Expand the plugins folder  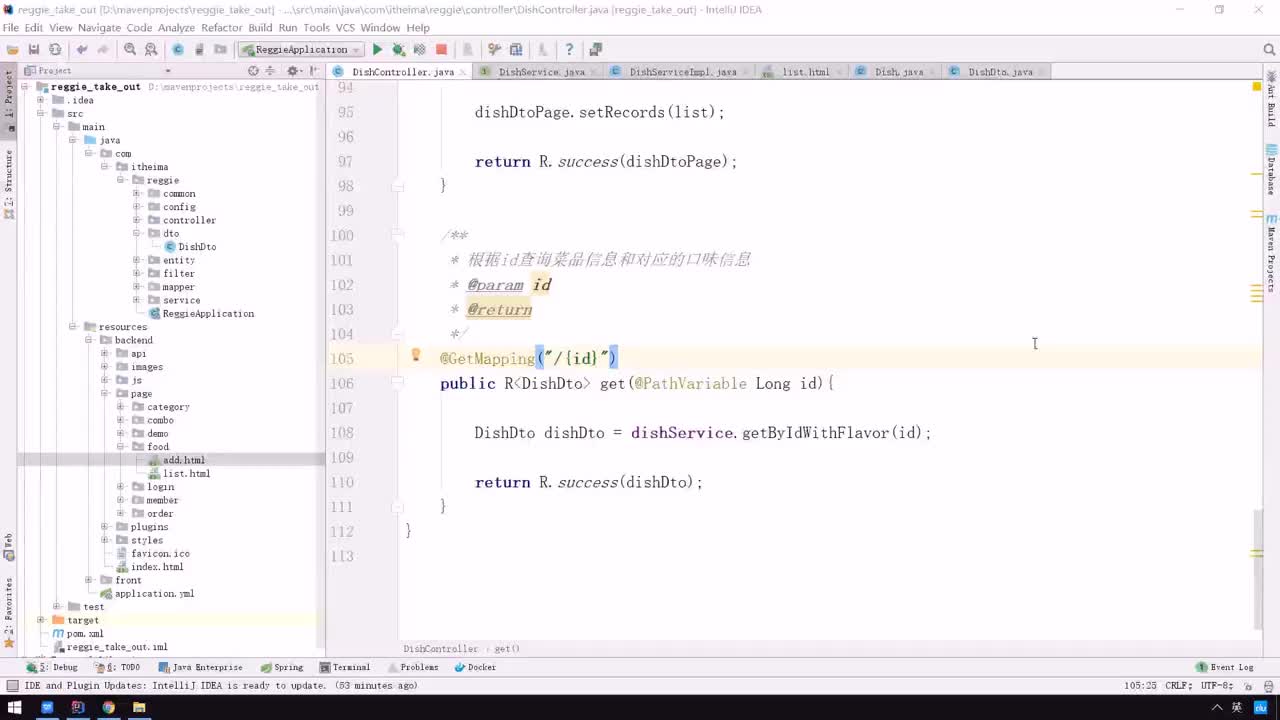[x=105, y=527]
